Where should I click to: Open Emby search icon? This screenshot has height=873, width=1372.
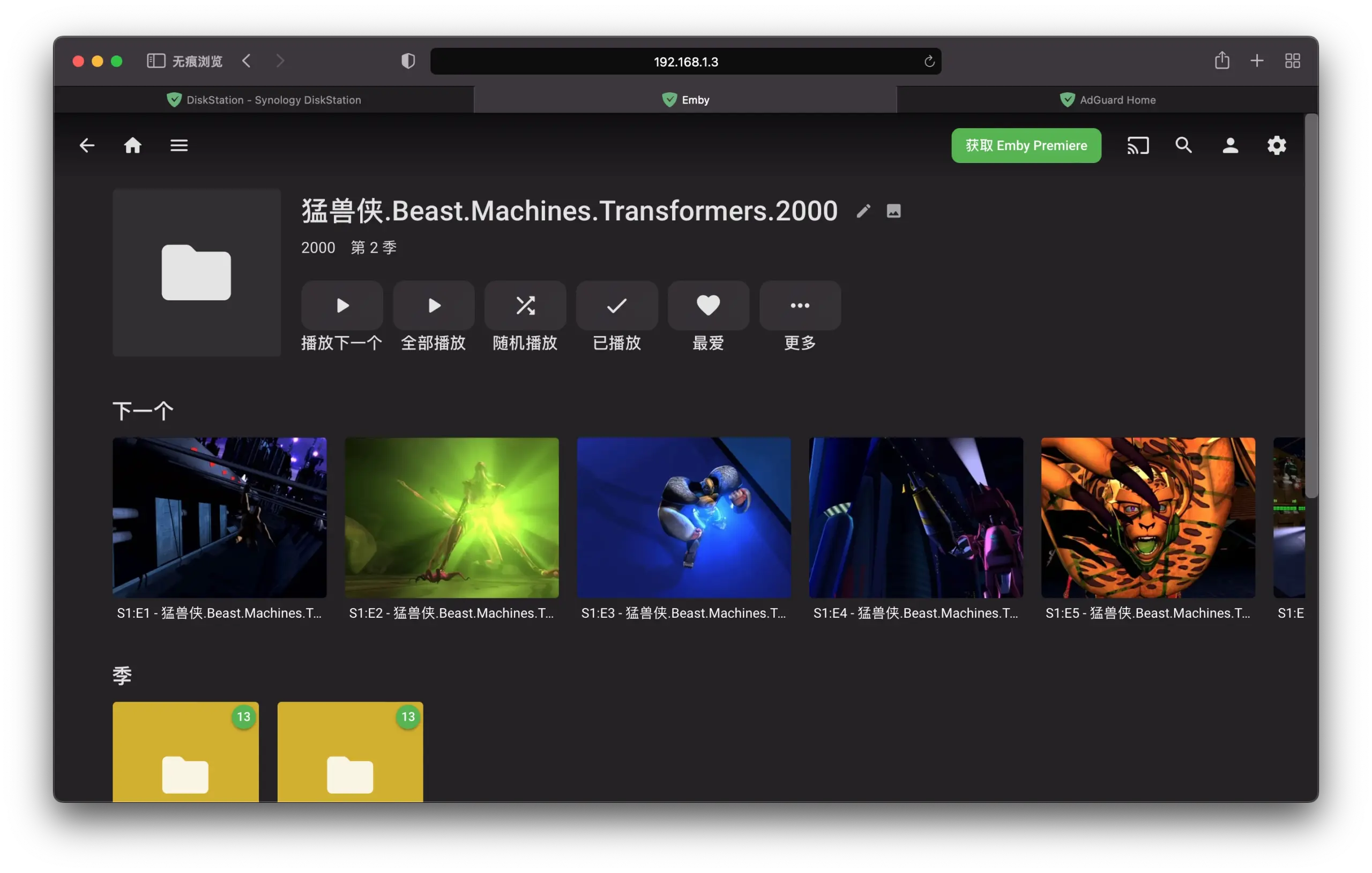click(x=1184, y=145)
